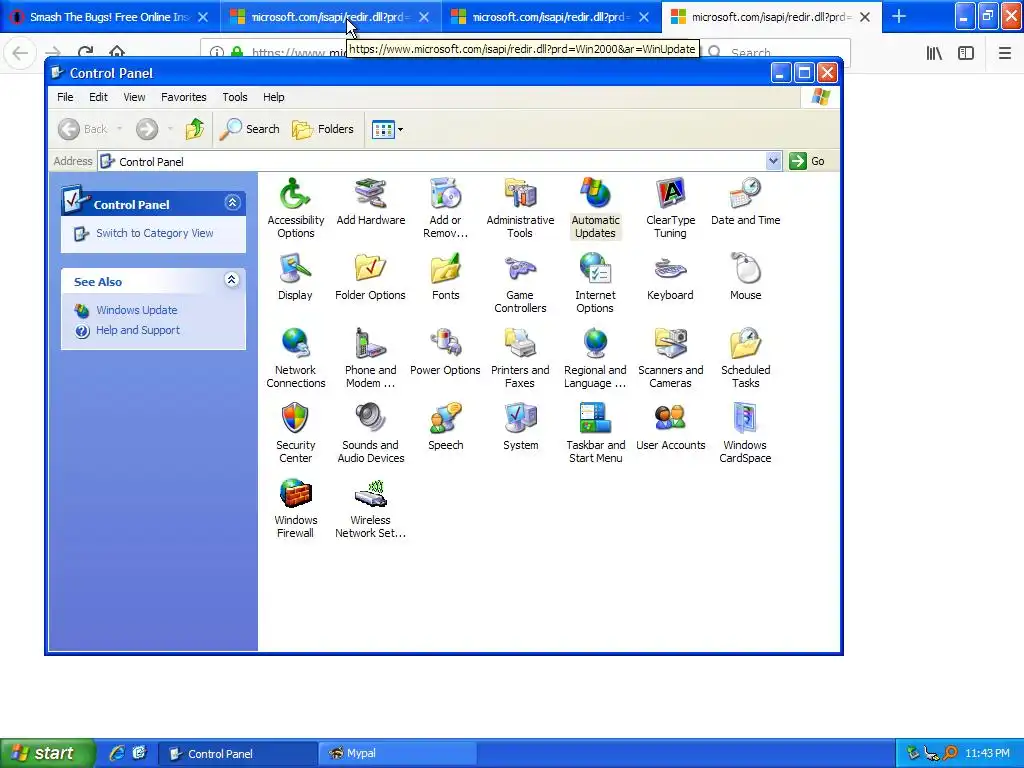Screen dimensions: 1024x768
Task: Open Forward button history dropdown arrow
Action: tap(170, 129)
